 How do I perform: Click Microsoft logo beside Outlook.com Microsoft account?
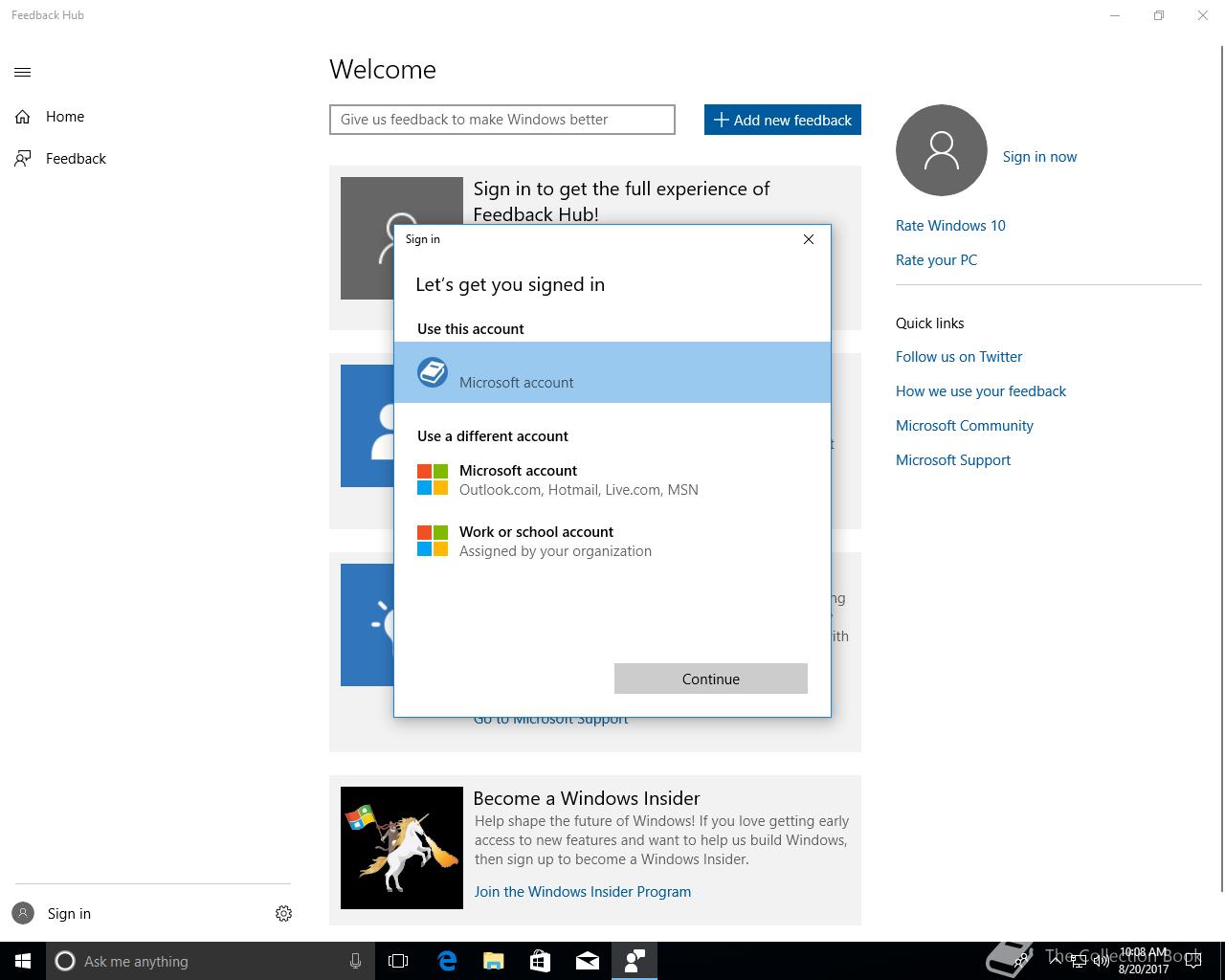(x=433, y=479)
